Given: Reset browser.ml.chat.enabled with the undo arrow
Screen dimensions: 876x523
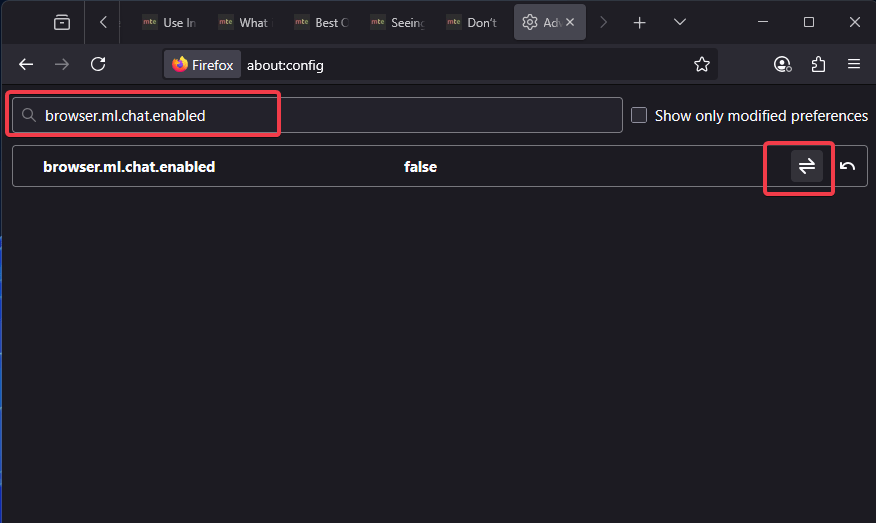Looking at the screenshot, I should pyautogui.click(x=848, y=166).
